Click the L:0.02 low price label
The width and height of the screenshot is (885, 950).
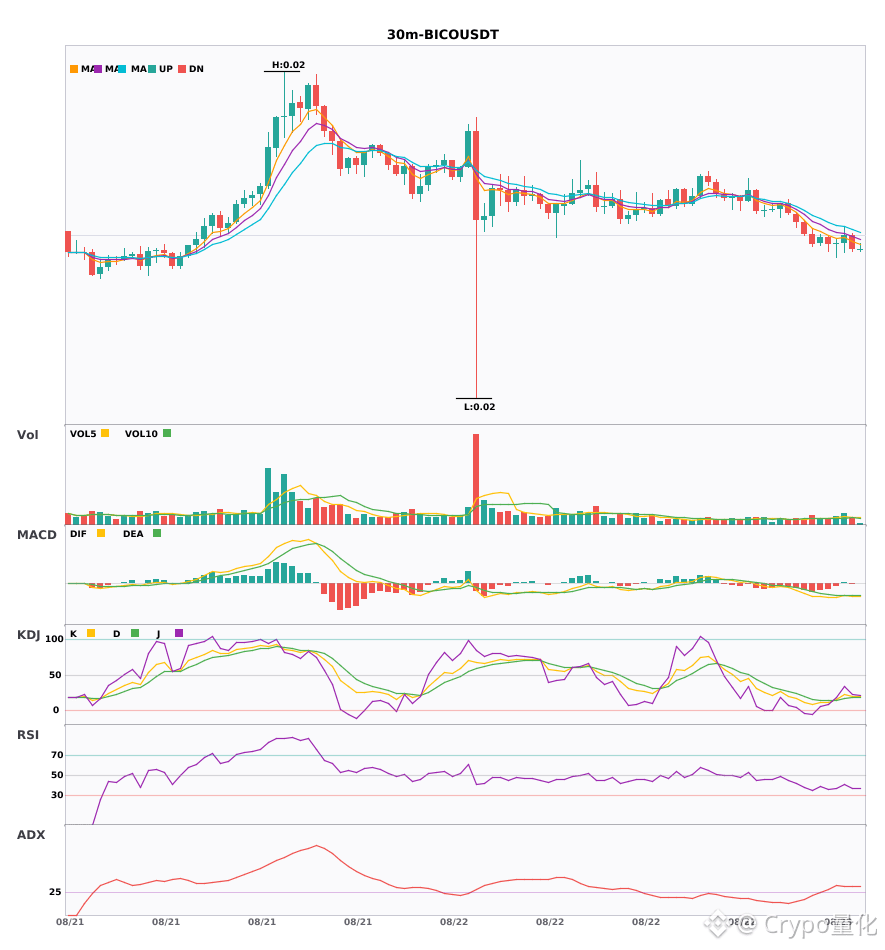[480, 407]
